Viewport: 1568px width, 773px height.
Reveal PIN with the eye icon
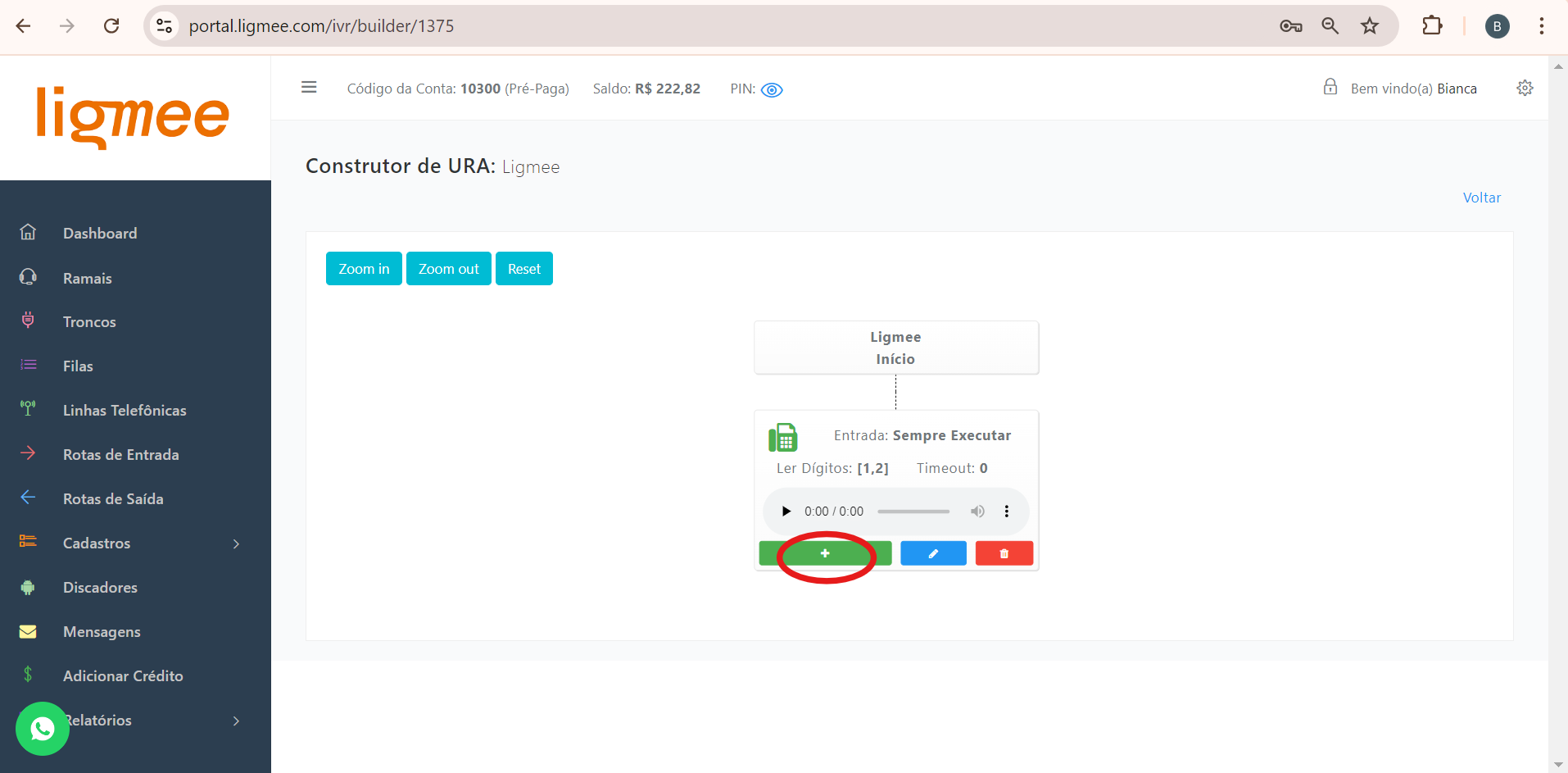click(772, 90)
